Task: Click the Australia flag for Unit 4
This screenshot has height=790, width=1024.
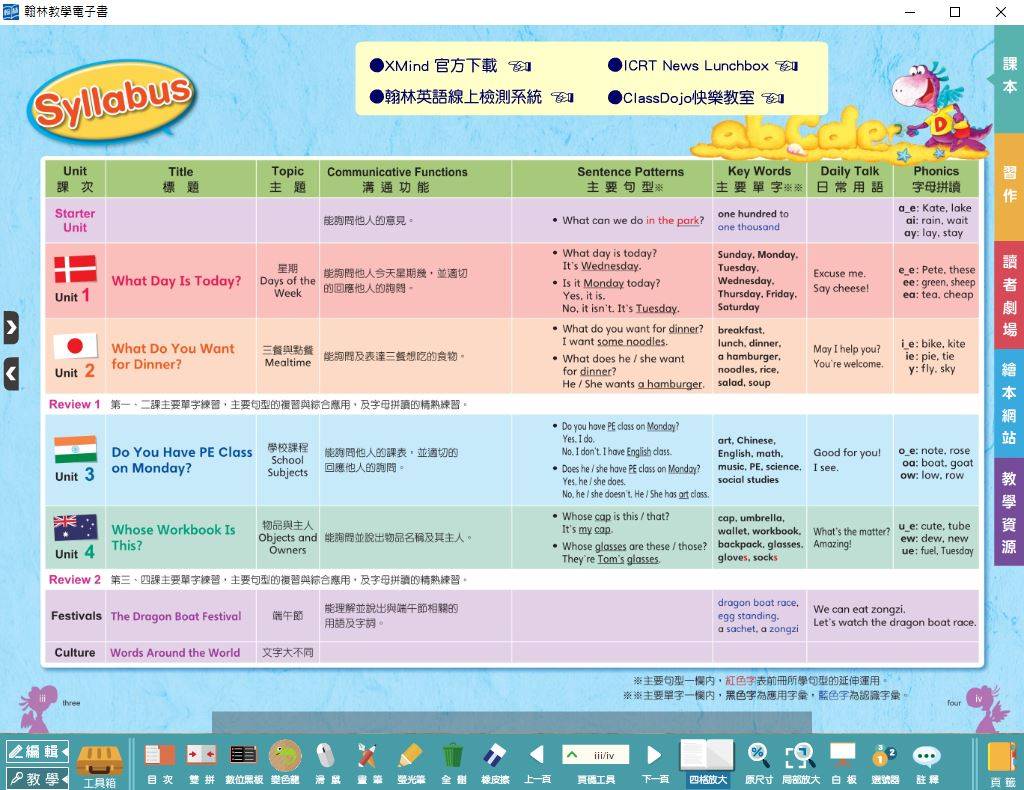Action: (x=75, y=528)
